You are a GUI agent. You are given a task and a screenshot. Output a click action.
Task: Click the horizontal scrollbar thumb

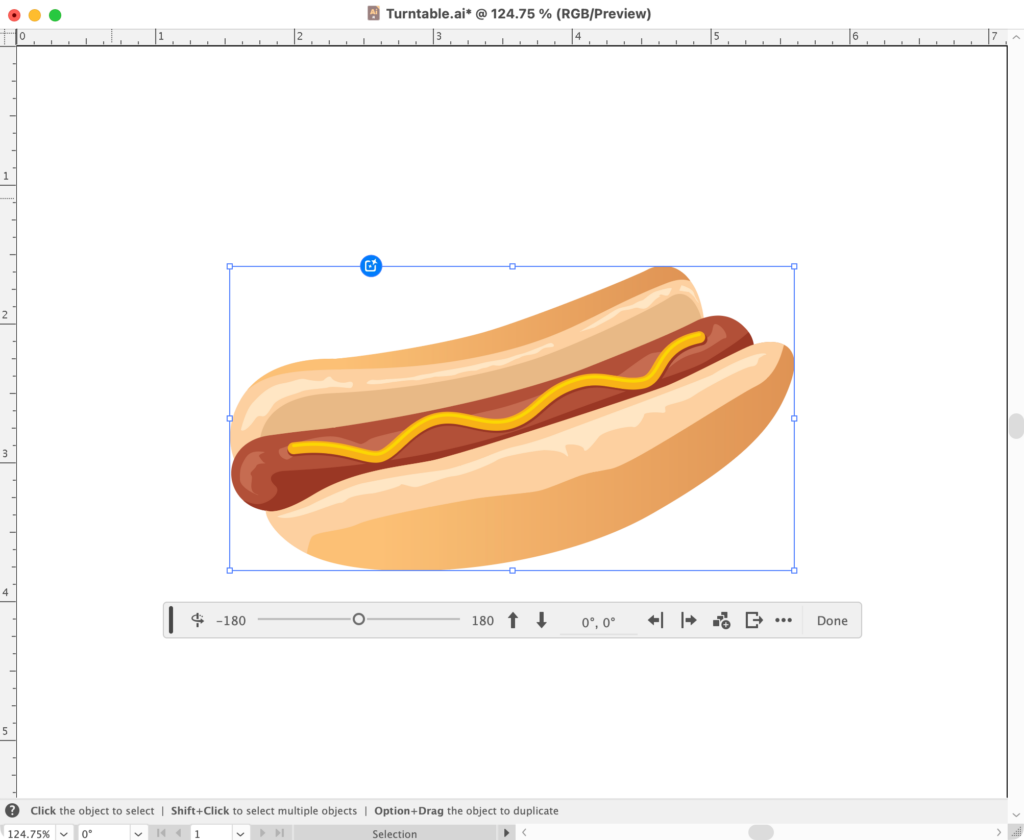[761, 833]
